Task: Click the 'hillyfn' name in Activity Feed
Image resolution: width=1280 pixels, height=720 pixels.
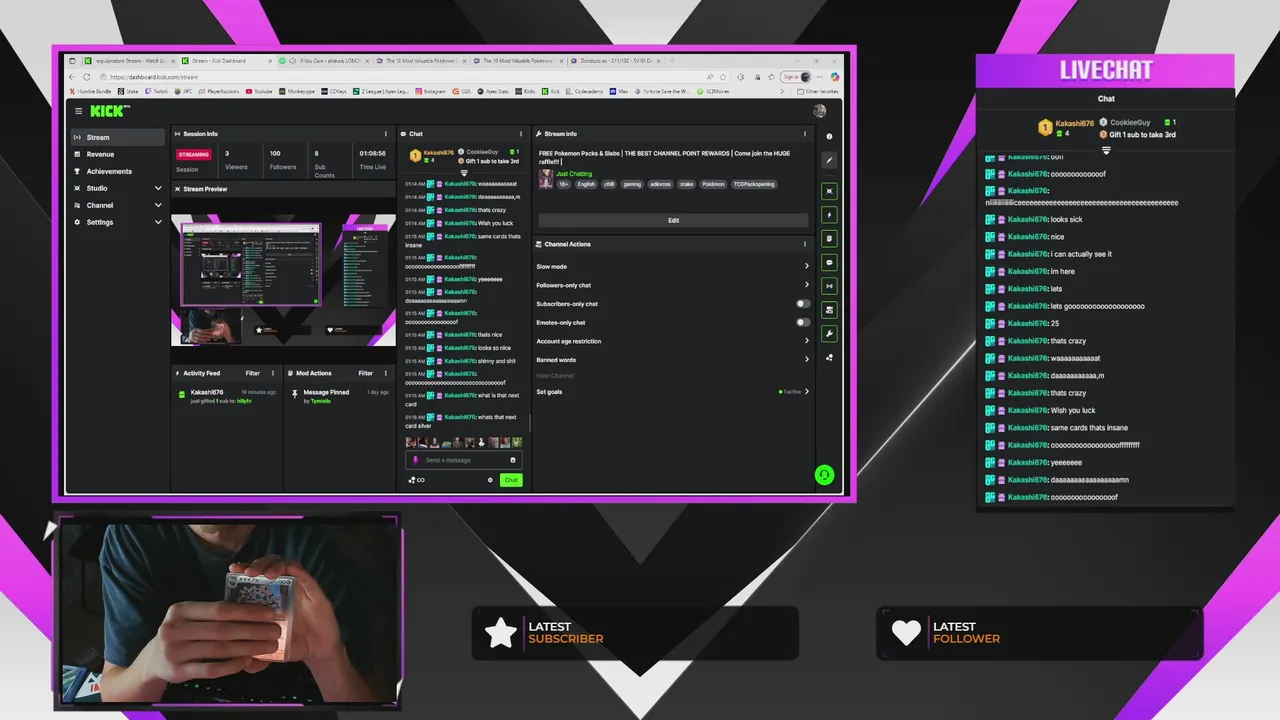Action: (244, 401)
